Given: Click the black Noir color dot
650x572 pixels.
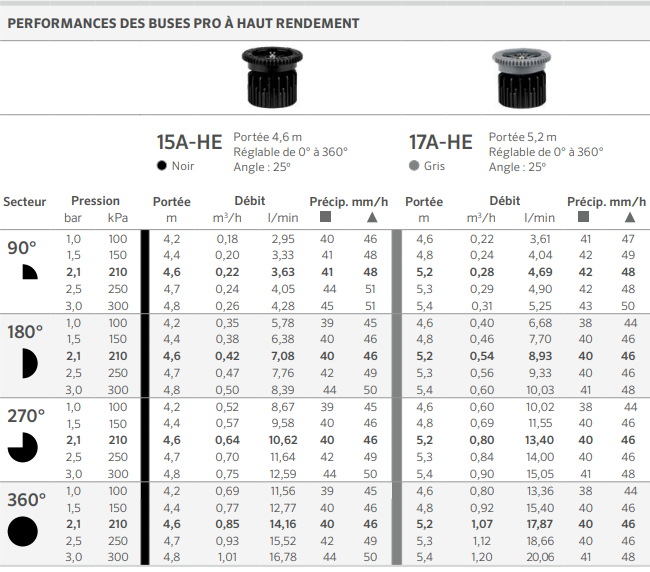Looking at the screenshot, I should coord(162,166).
